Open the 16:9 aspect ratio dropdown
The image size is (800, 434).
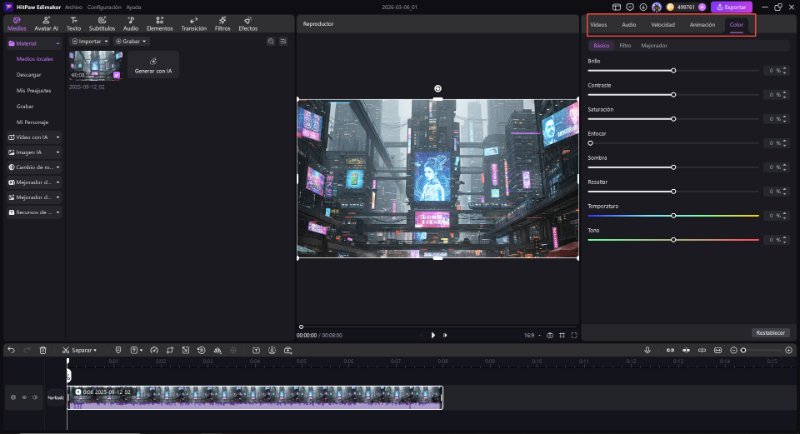(x=532, y=335)
